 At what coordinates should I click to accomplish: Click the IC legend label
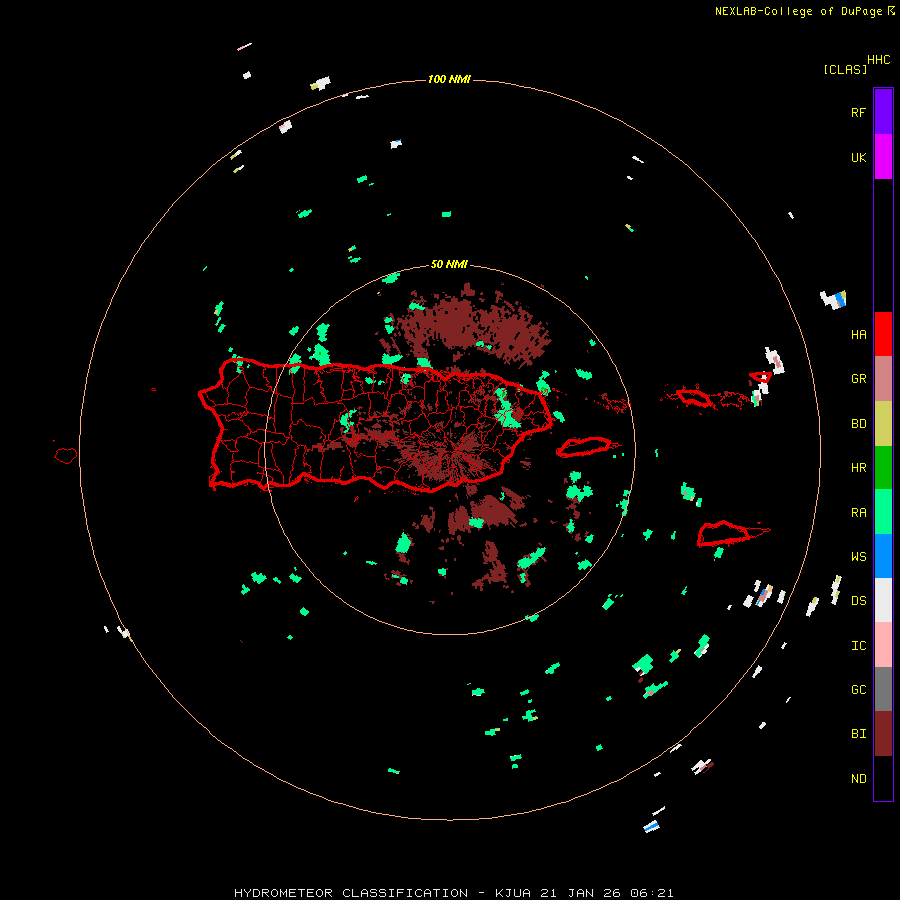click(858, 646)
